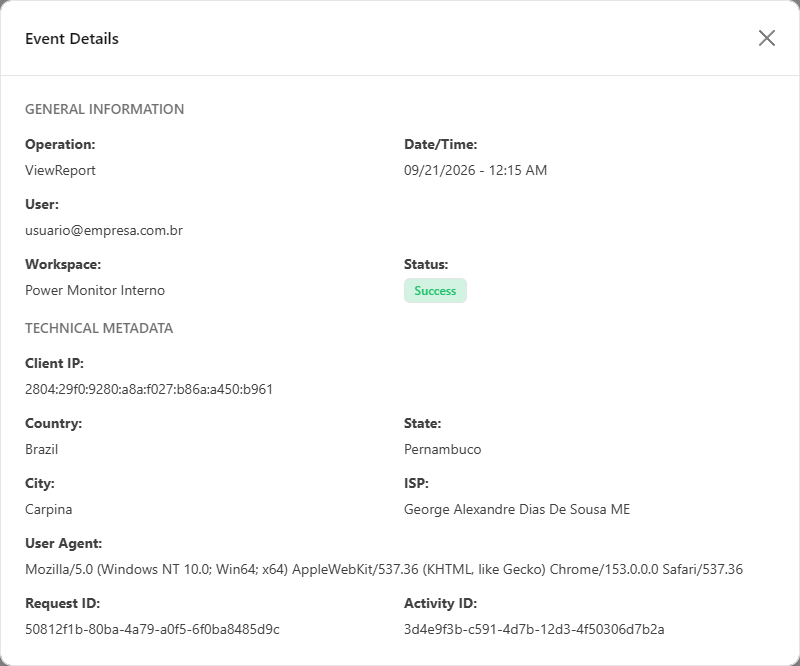Click the Mozilla/5.0 user agent string
The height and width of the screenshot is (666, 800).
coord(384,569)
